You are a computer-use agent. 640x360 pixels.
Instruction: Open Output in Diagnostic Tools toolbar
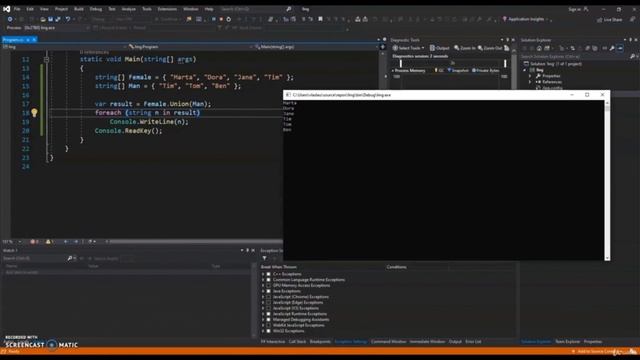coord(440,48)
